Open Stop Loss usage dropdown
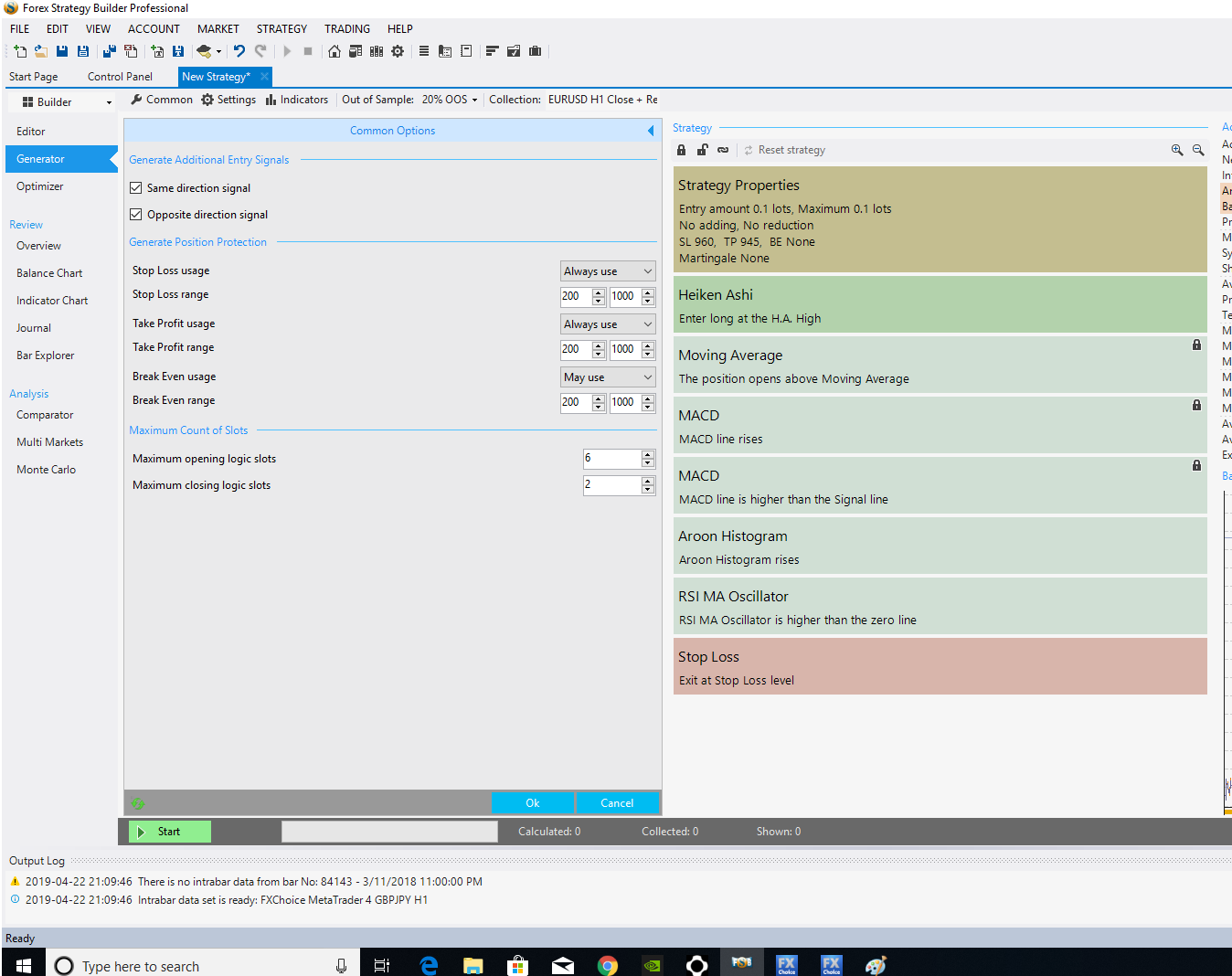 pos(608,271)
